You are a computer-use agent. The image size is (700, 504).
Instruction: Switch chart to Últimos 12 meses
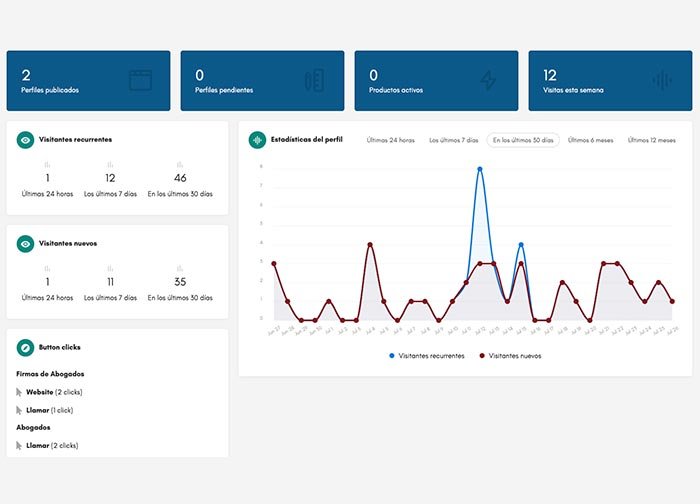point(651,140)
